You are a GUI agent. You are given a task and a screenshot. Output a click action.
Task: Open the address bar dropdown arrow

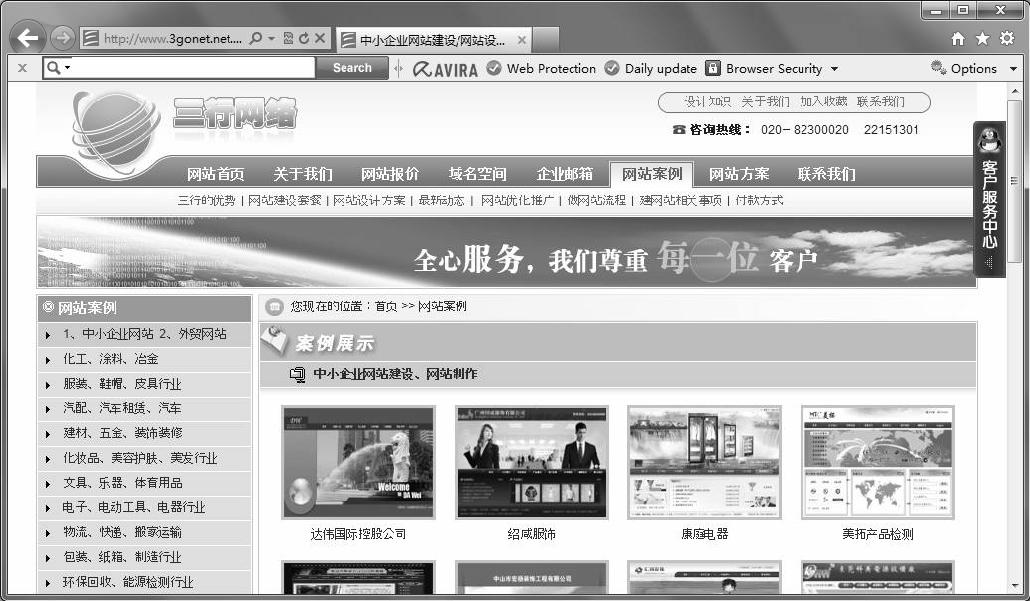(271, 38)
